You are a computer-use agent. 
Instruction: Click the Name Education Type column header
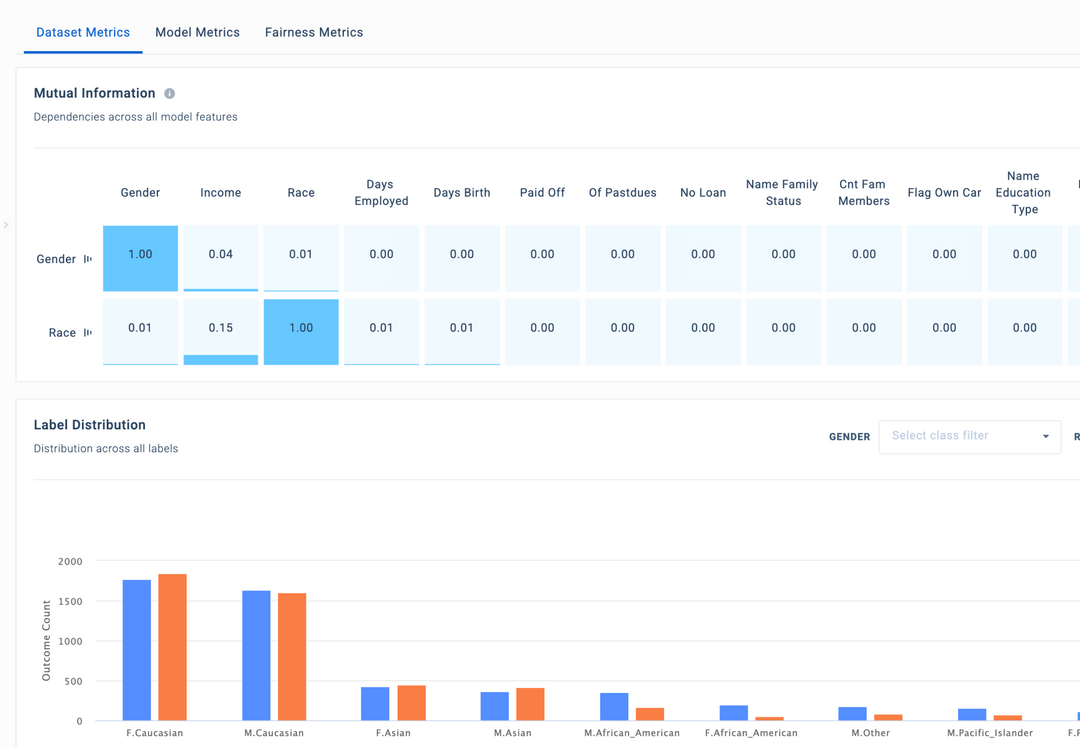[1023, 192]
